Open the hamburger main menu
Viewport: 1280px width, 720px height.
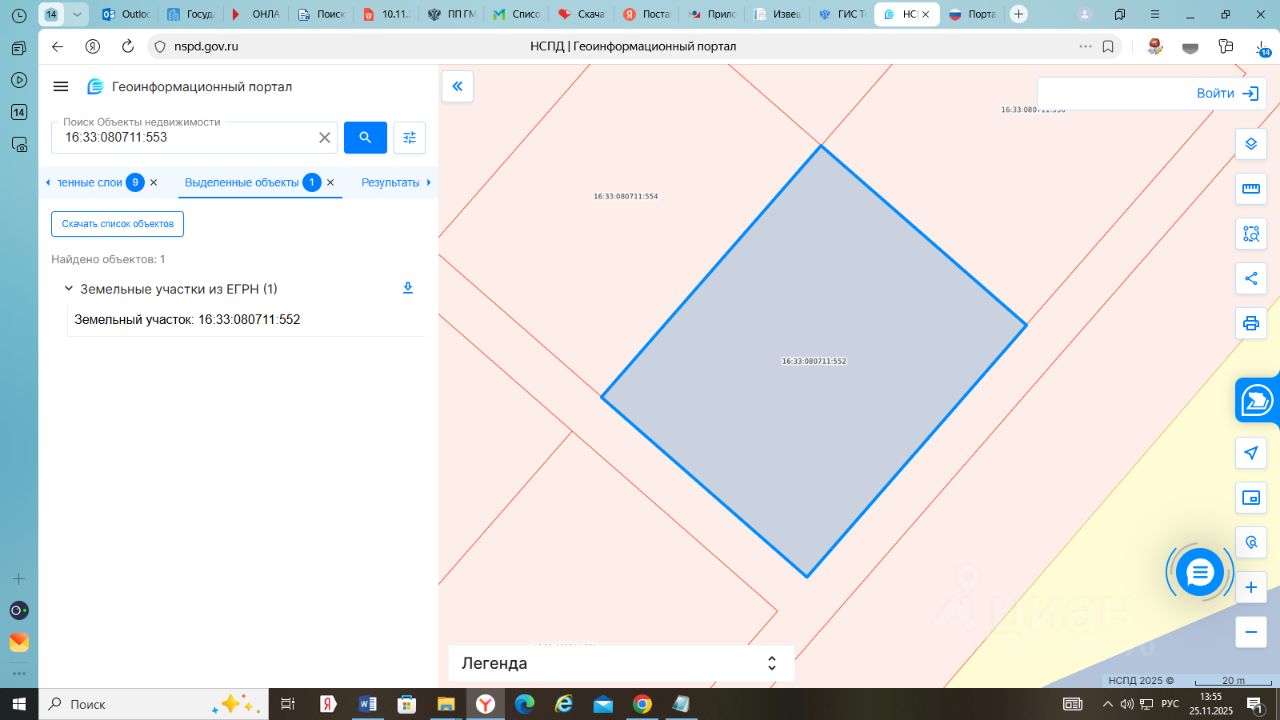(x=61, y=87)
